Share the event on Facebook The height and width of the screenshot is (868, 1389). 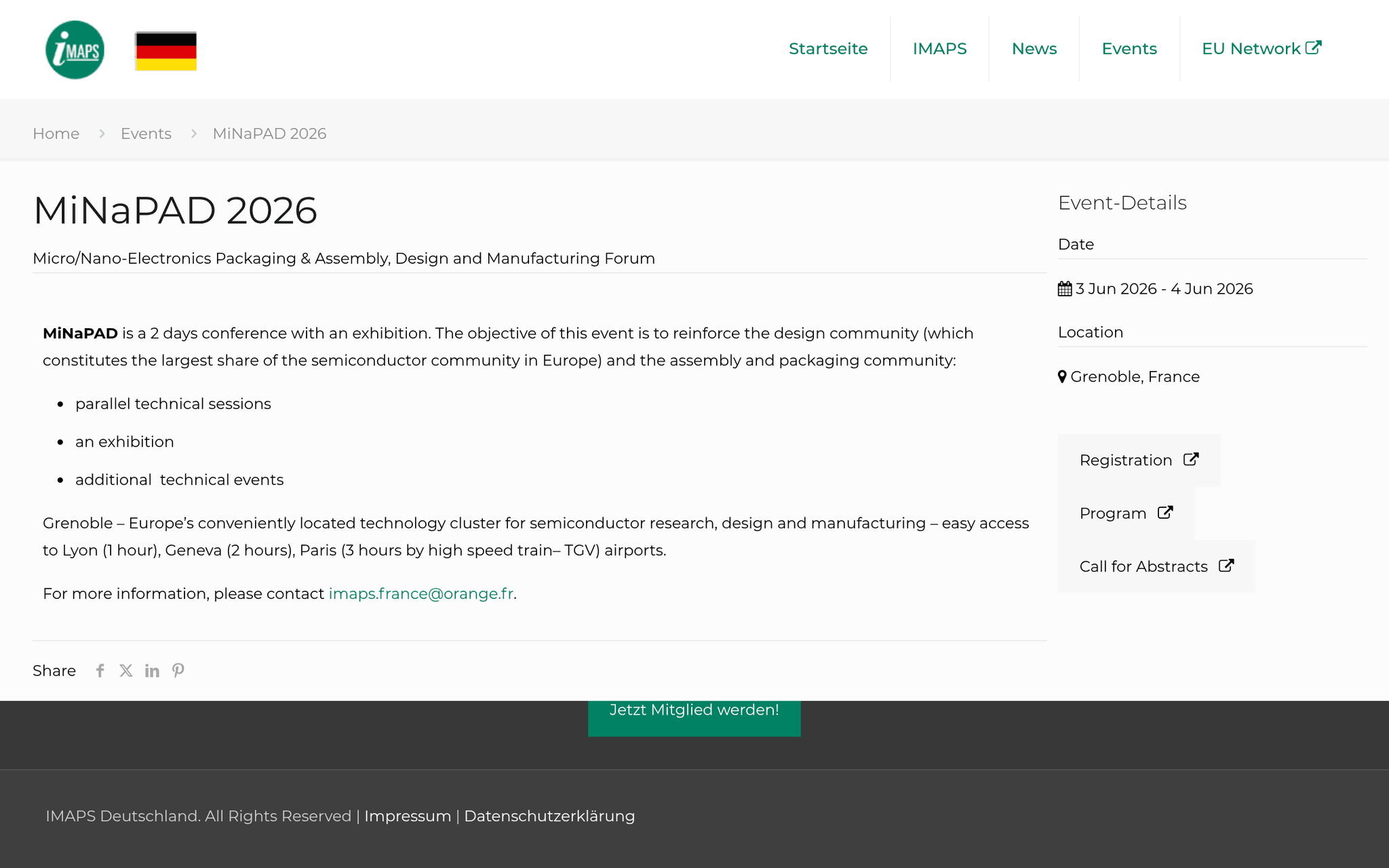tap(100, 671)
